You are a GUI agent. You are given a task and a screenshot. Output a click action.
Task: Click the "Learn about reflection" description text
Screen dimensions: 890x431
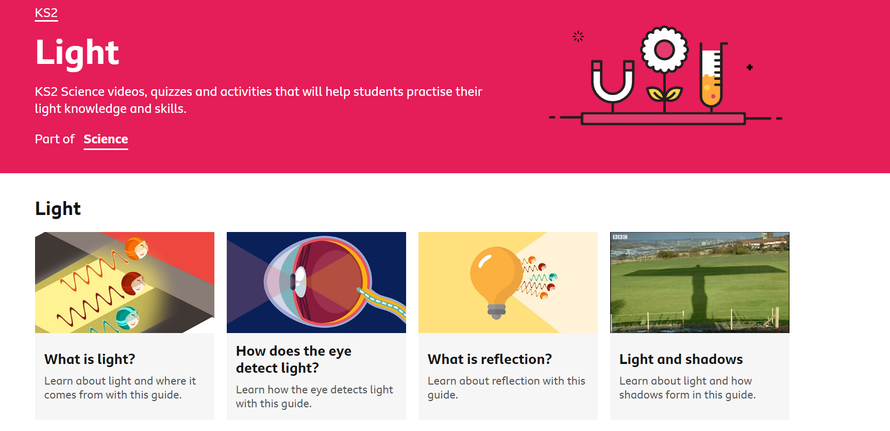[x=506, y=388]
